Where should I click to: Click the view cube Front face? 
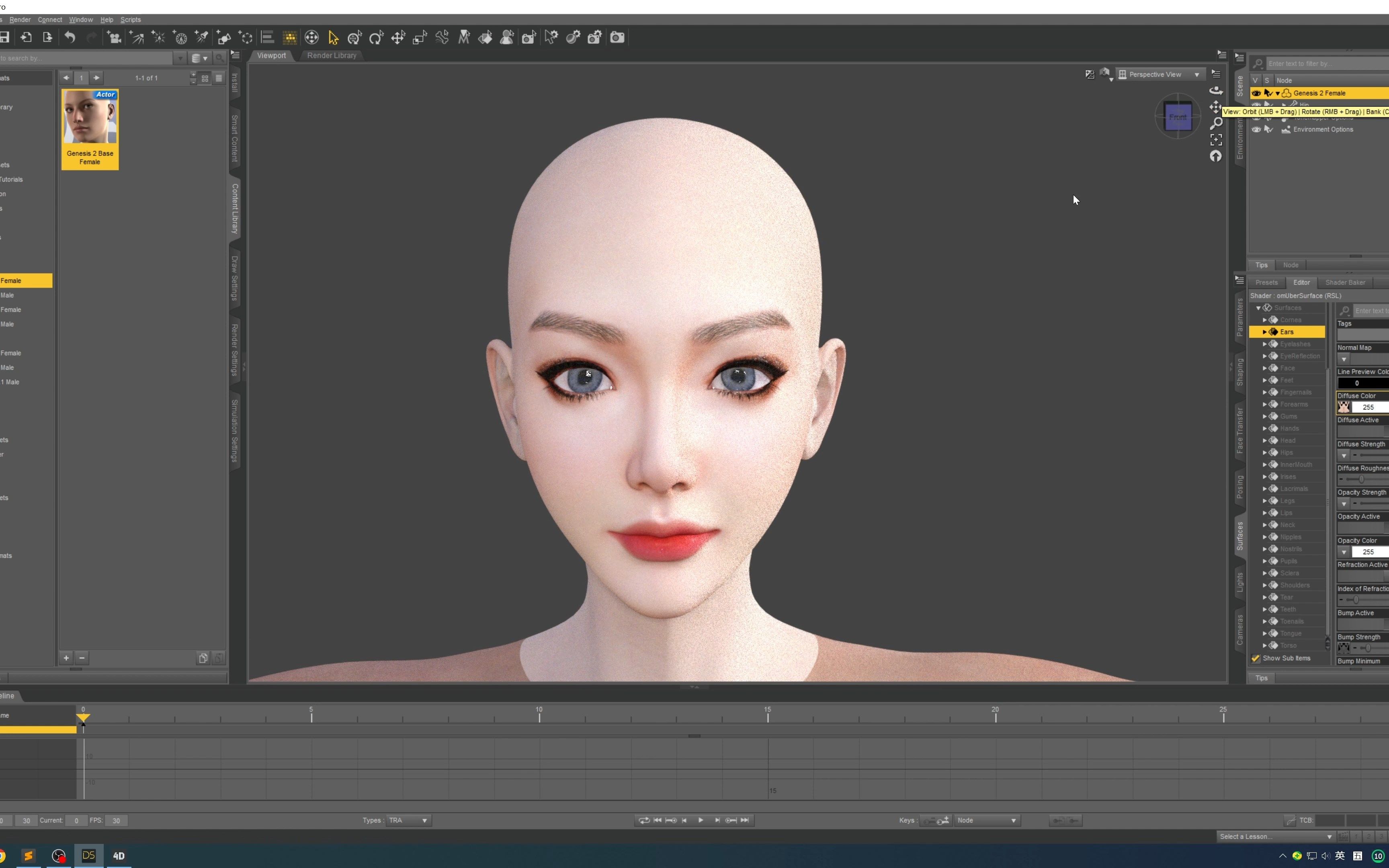tap(1178, 117)
